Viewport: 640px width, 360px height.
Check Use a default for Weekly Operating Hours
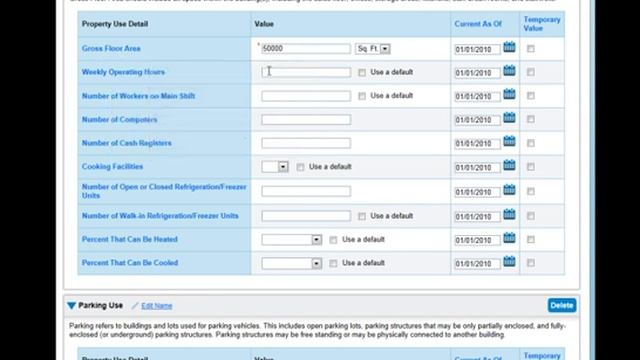[x=362, y=73]
